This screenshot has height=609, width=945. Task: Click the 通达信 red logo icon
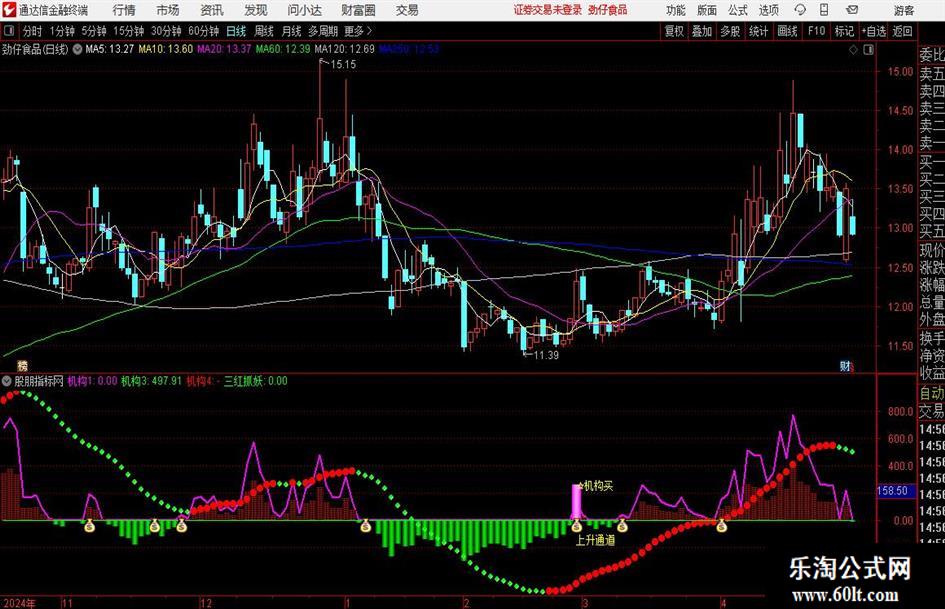click(x=9, y=10)
